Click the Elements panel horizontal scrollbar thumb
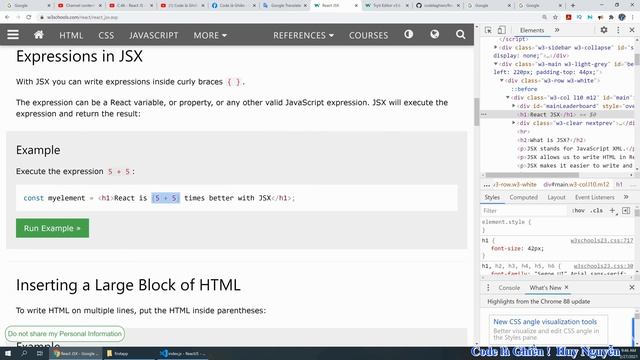This screenshot has height=360, width=640. pyautogui.click(x=532, y=175)
